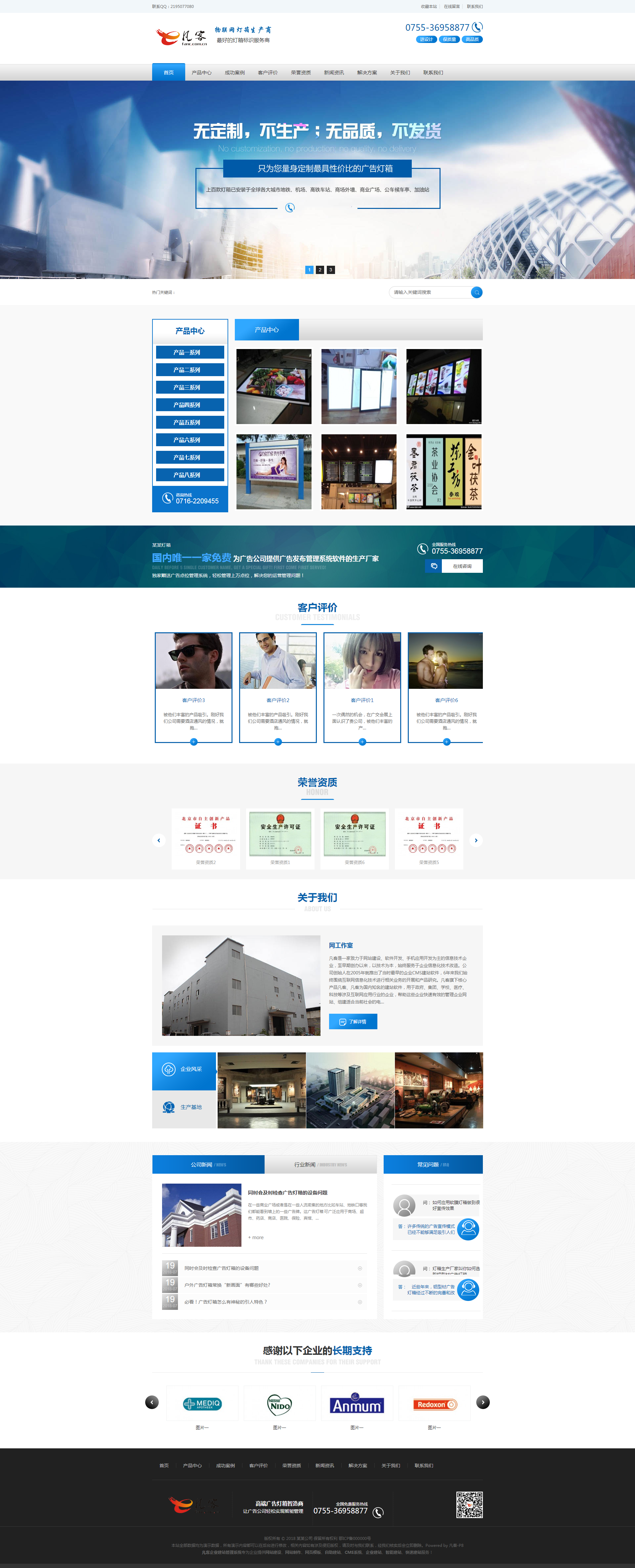Switch to the 公司新闻 tab
Image resolution: width=635 pixels, height=1568 pixels.
tap(208, 1164)
